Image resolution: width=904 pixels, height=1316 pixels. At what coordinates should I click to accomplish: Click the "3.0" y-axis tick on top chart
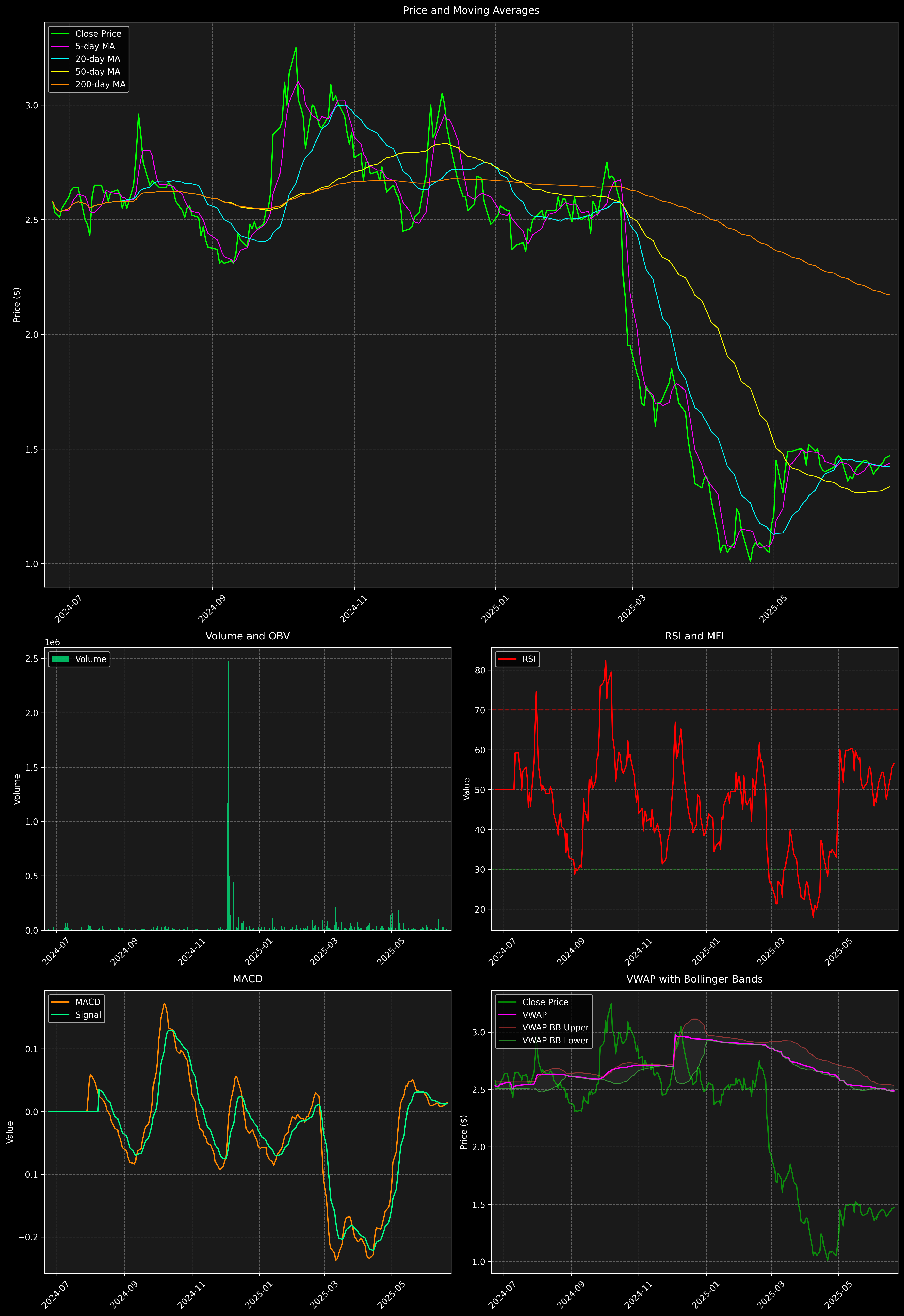click(x=32, y=105)
